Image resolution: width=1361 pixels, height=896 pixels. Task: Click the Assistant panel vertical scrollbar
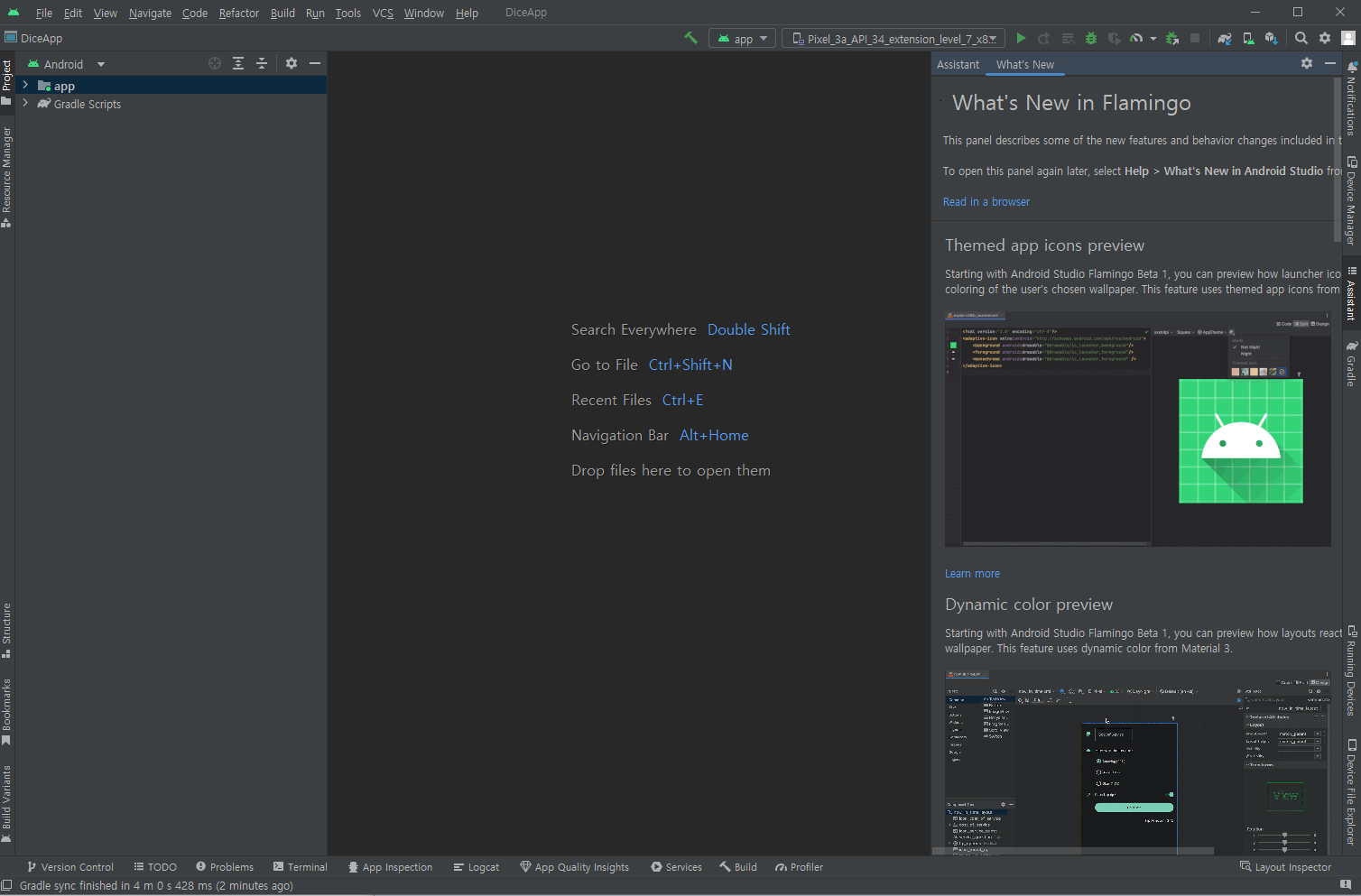pyautogui.click(x=1337, y=159)
